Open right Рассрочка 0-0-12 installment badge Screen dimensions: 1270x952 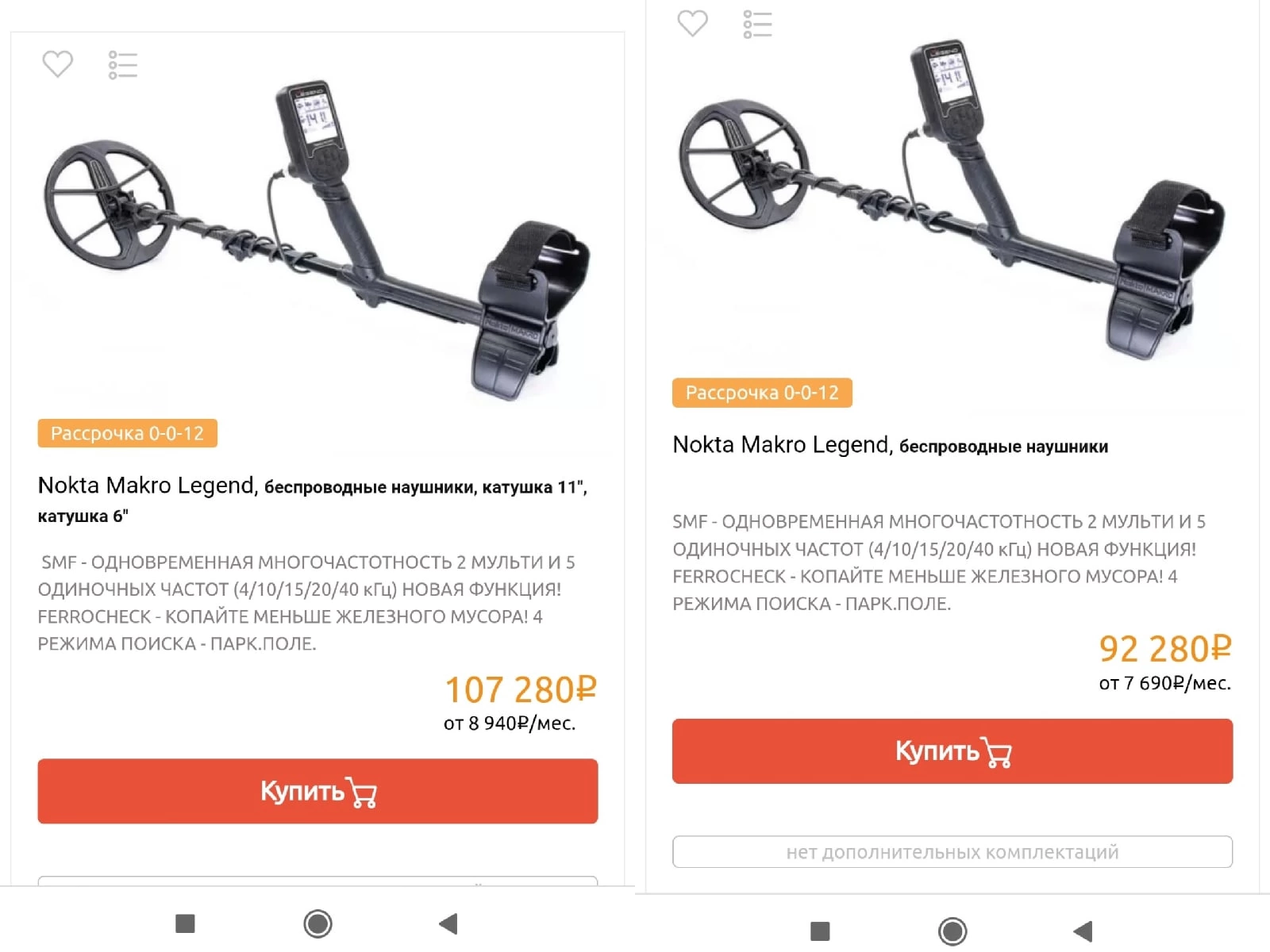coord(762,393)
